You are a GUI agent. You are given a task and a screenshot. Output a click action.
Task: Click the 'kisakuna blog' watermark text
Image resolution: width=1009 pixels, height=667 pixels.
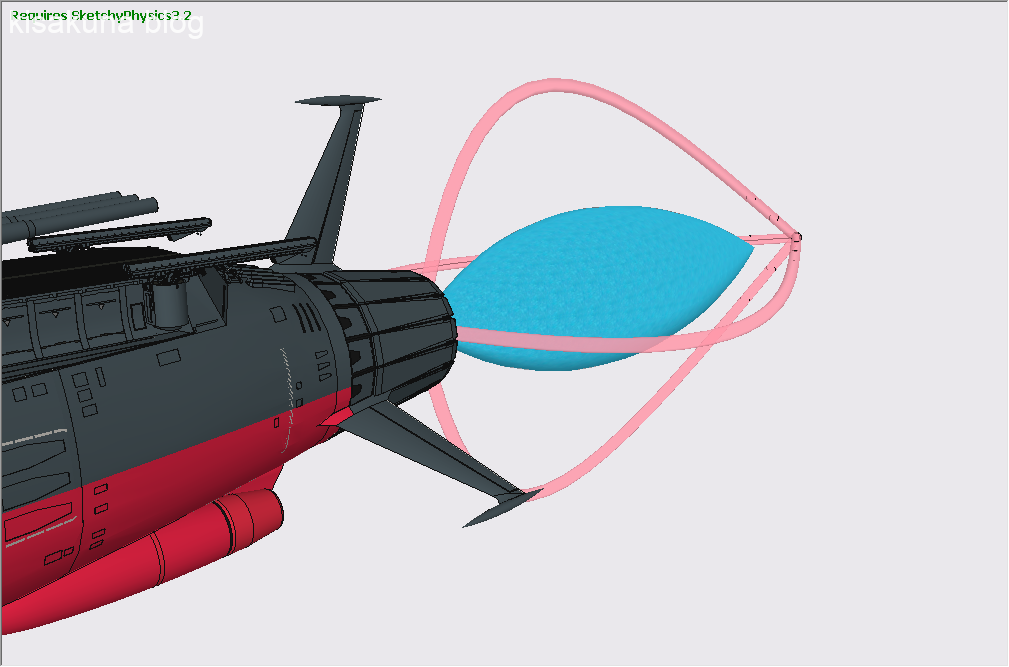(106, 25)
